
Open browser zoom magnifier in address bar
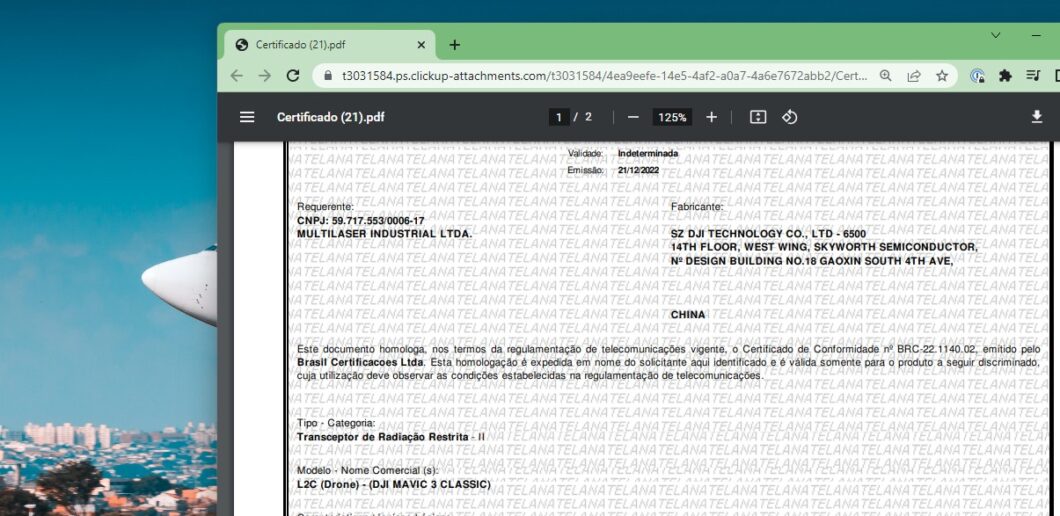point(886,76)
